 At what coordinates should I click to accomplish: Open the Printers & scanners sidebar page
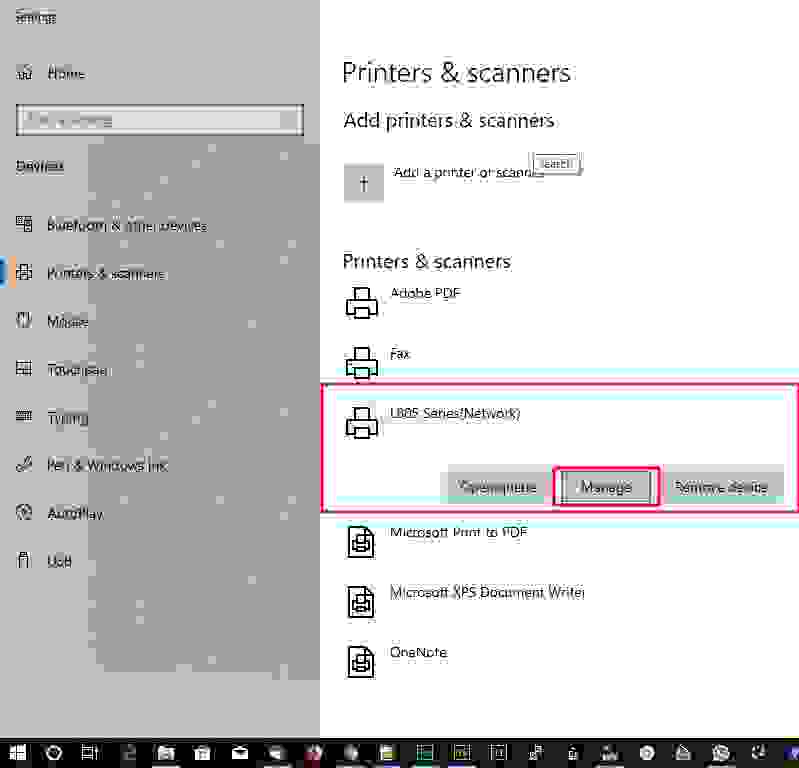click(105, 273)
